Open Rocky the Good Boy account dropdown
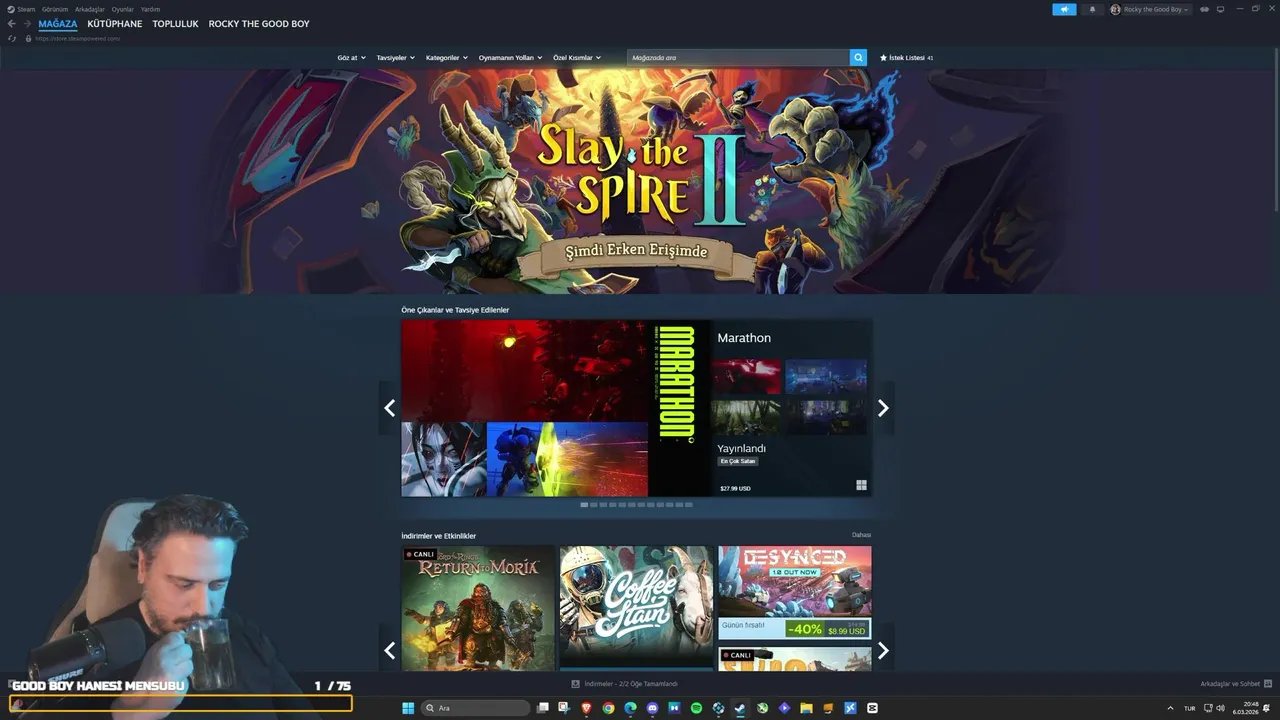This screenshot has width=1280, height=720. click(1150, 9)
